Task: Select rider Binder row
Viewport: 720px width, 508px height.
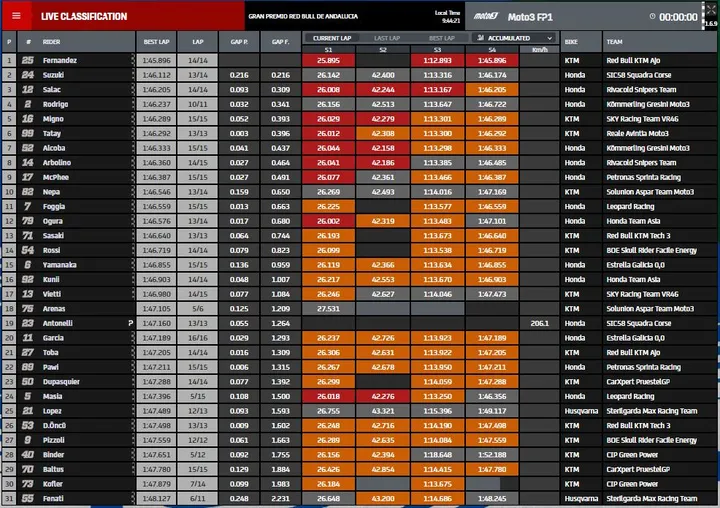Action: click(x=360, y=455)
